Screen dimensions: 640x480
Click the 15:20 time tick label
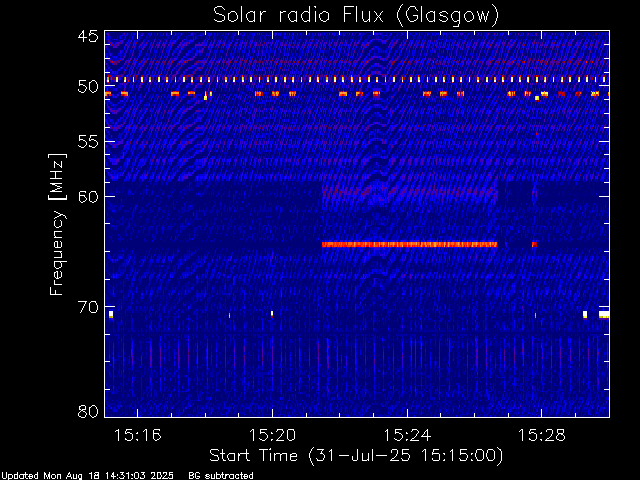pyautogui.click(x=272, y=436)
